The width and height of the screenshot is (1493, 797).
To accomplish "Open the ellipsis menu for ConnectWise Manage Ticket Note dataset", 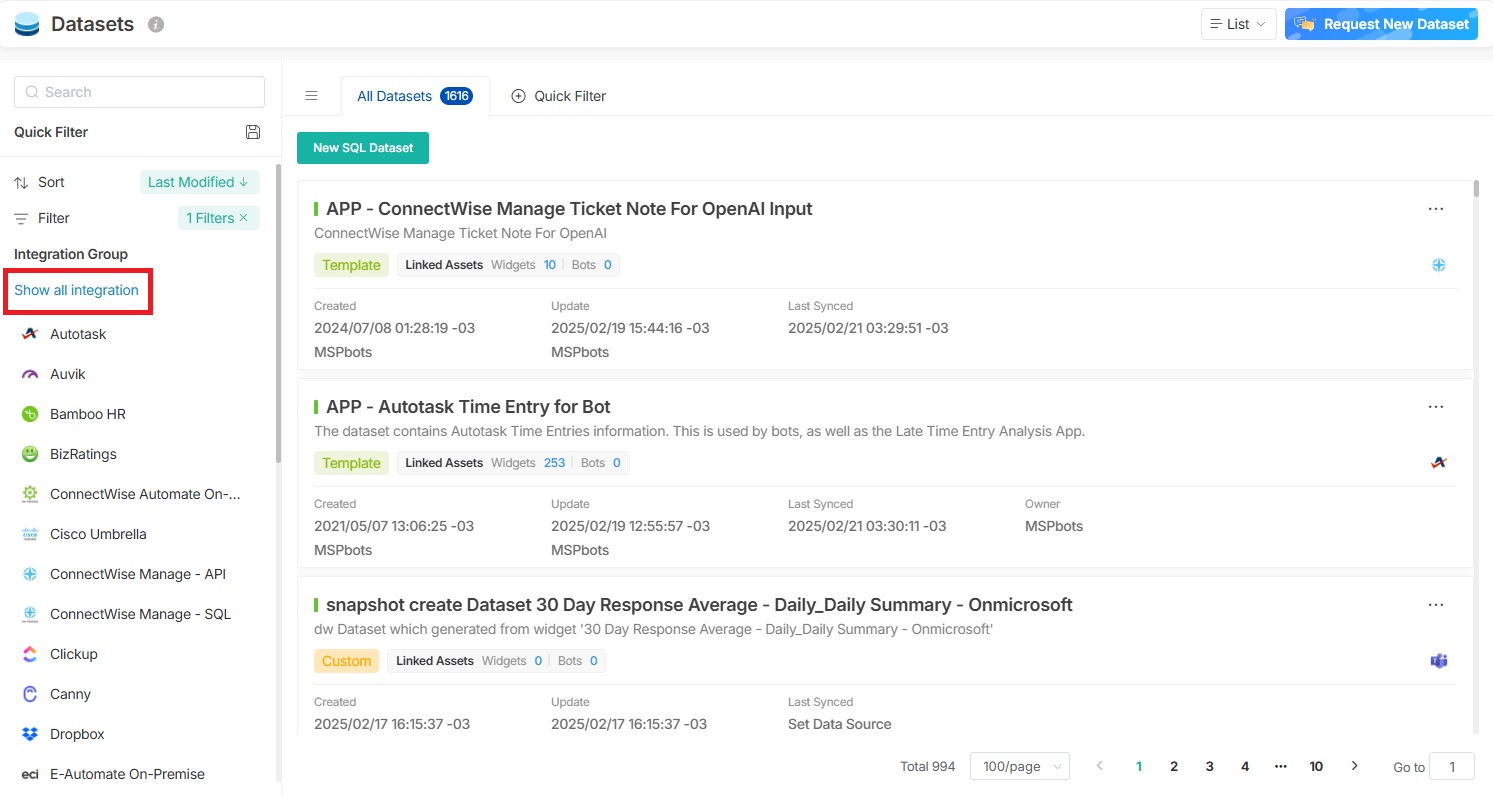I will (1435, 209).
